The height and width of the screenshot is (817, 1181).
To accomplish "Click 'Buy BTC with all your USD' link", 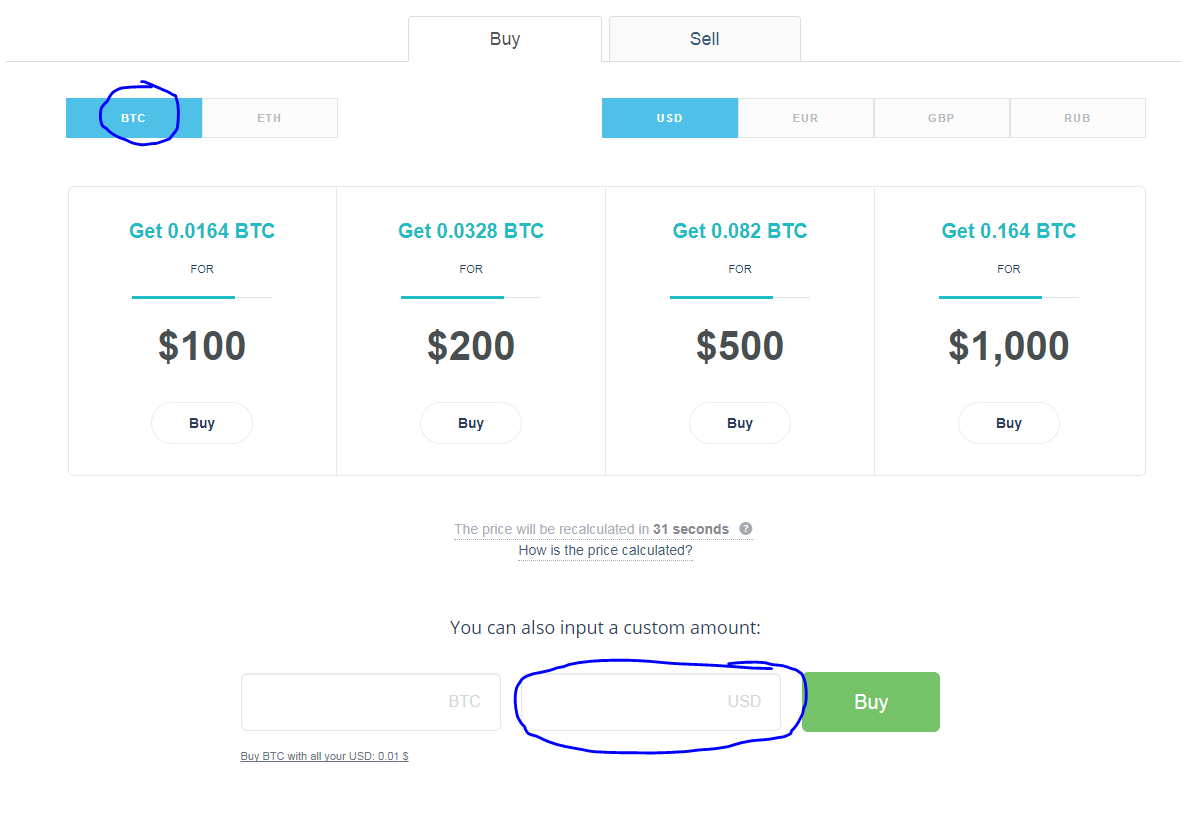I will [x=325, y=756].
